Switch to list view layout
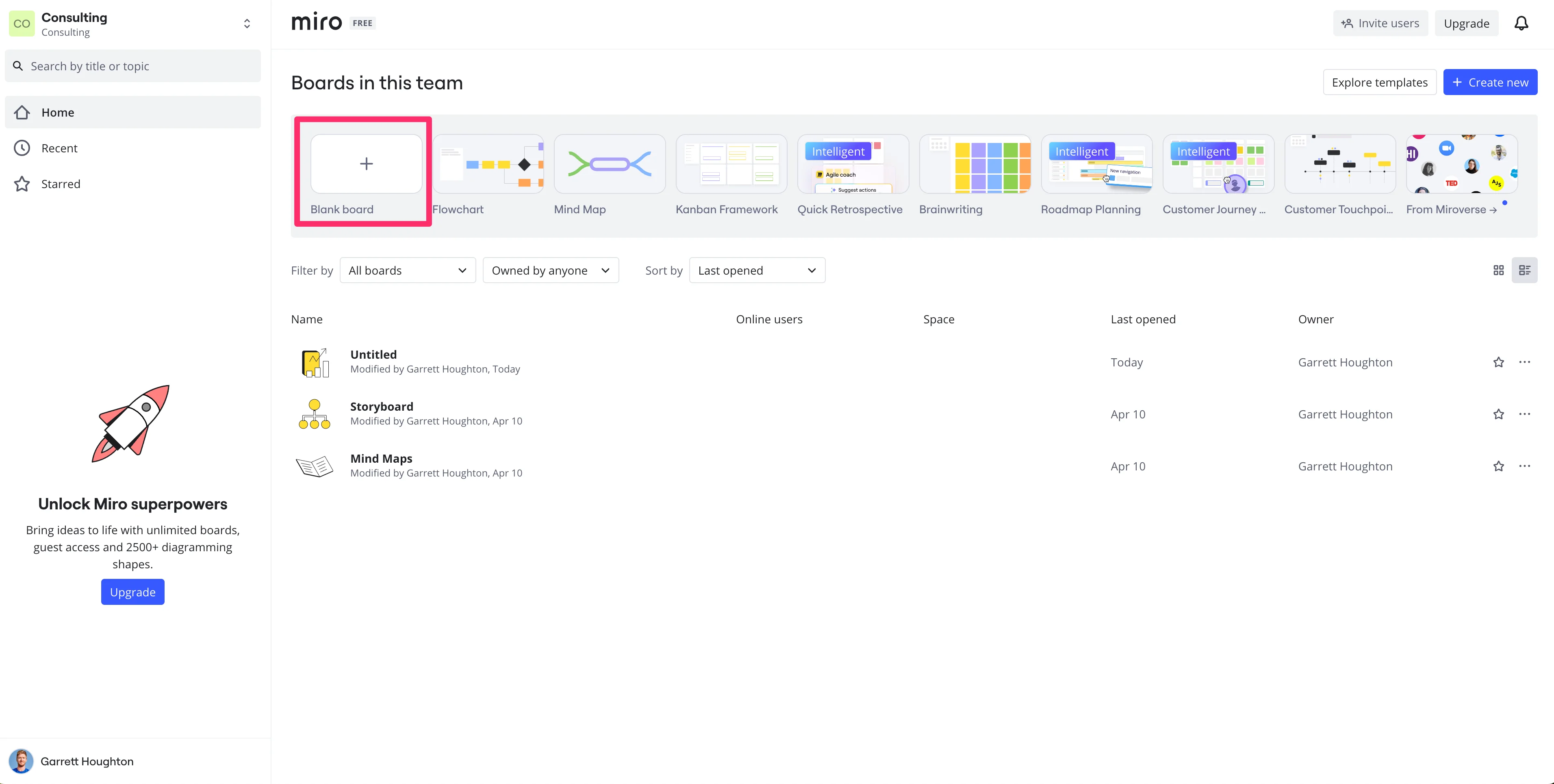The height and width of the screenshot is (784, 1554). 1524,270
